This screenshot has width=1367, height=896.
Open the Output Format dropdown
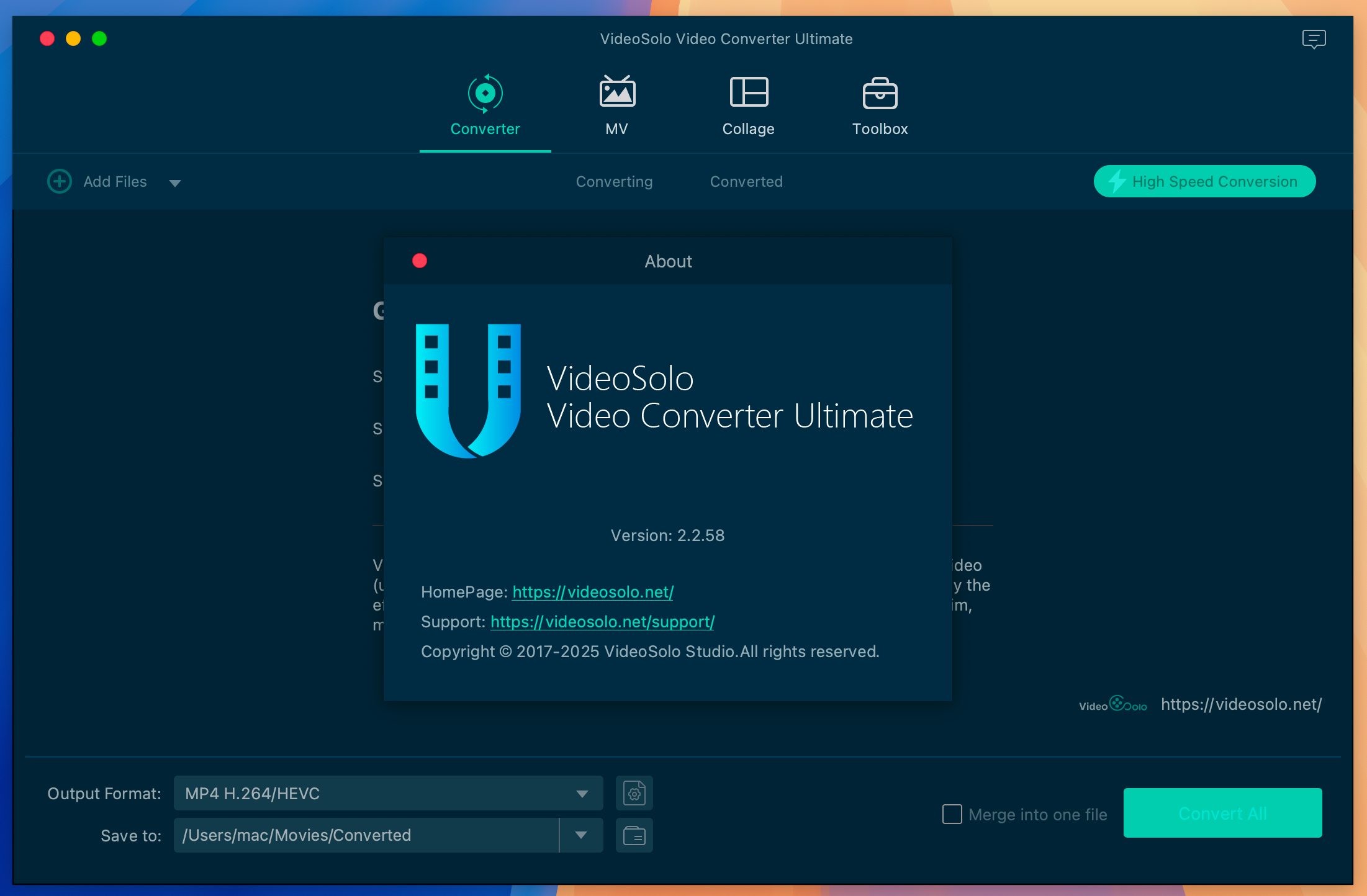point(581,793)
